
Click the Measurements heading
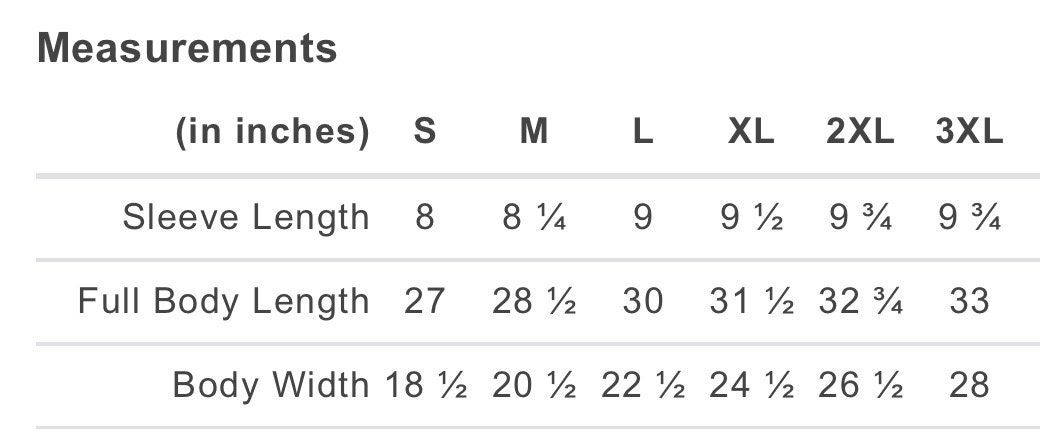click(x=187, y=48)
